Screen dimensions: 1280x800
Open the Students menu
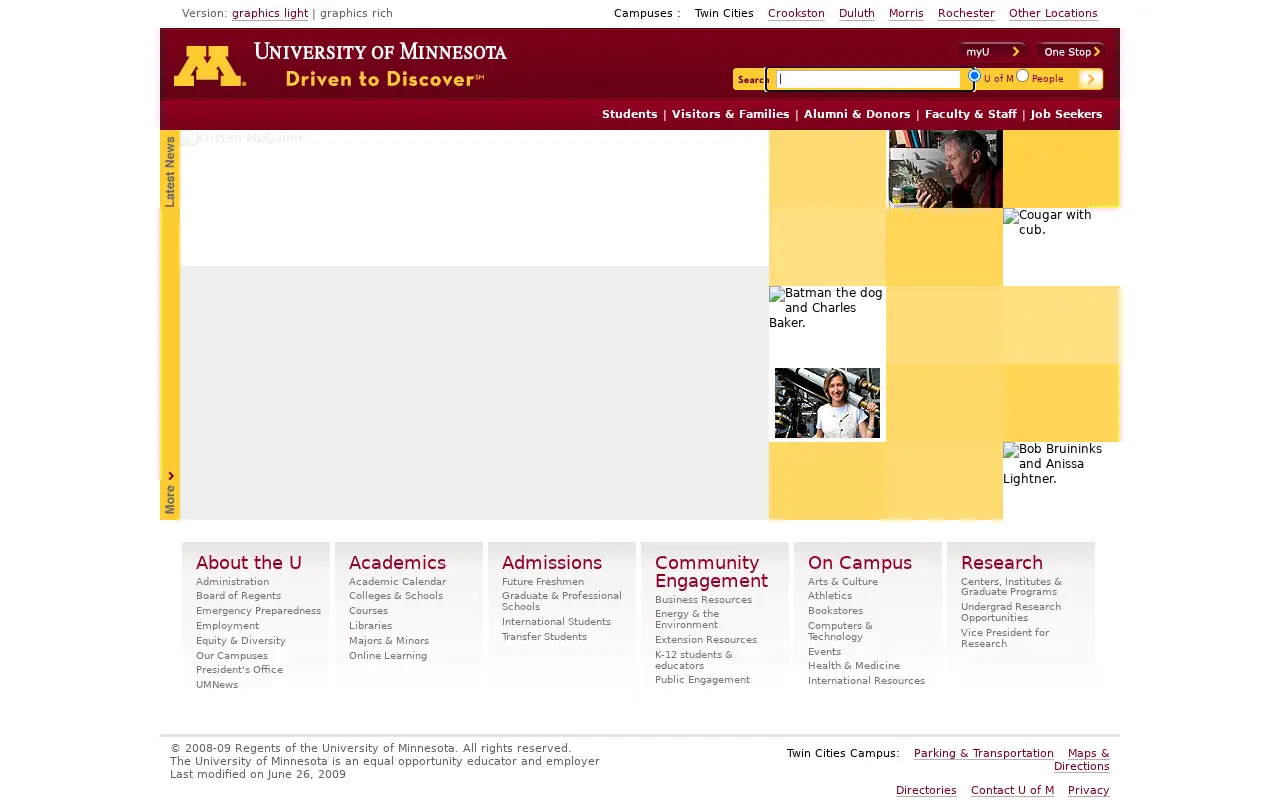[630, 114]
